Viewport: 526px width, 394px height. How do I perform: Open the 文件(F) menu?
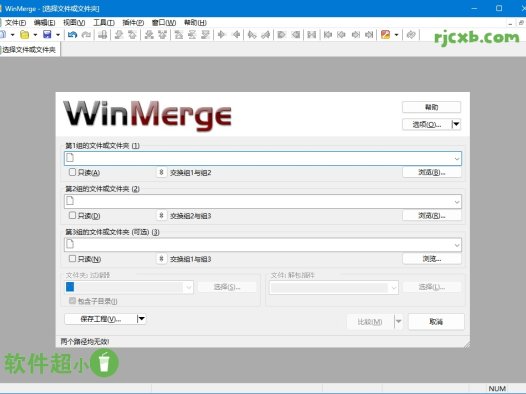[15, 22]
